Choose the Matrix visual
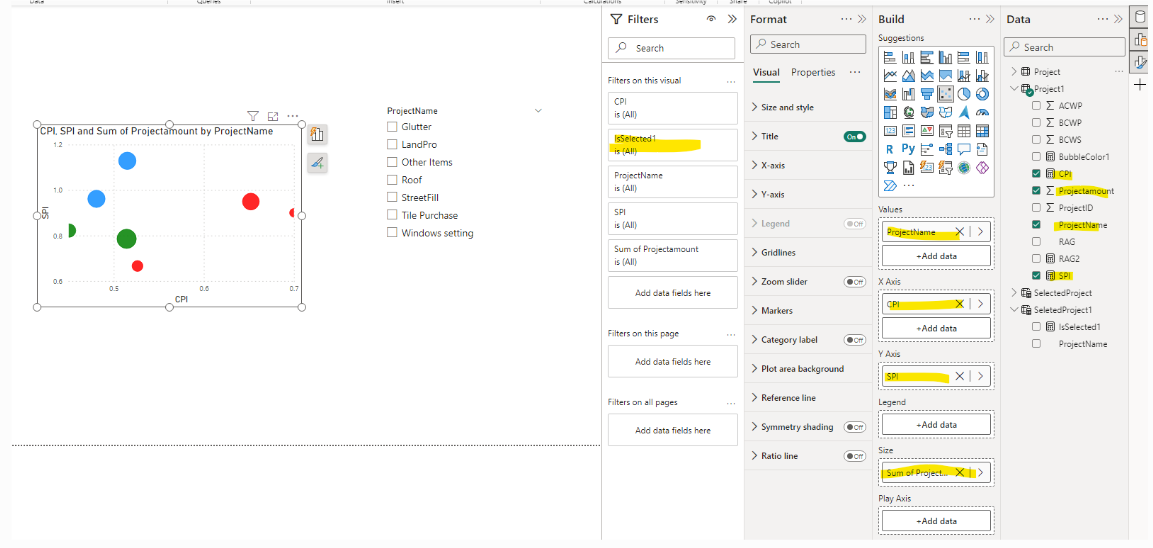The image size is (1153, 548). tap(982, 131)
